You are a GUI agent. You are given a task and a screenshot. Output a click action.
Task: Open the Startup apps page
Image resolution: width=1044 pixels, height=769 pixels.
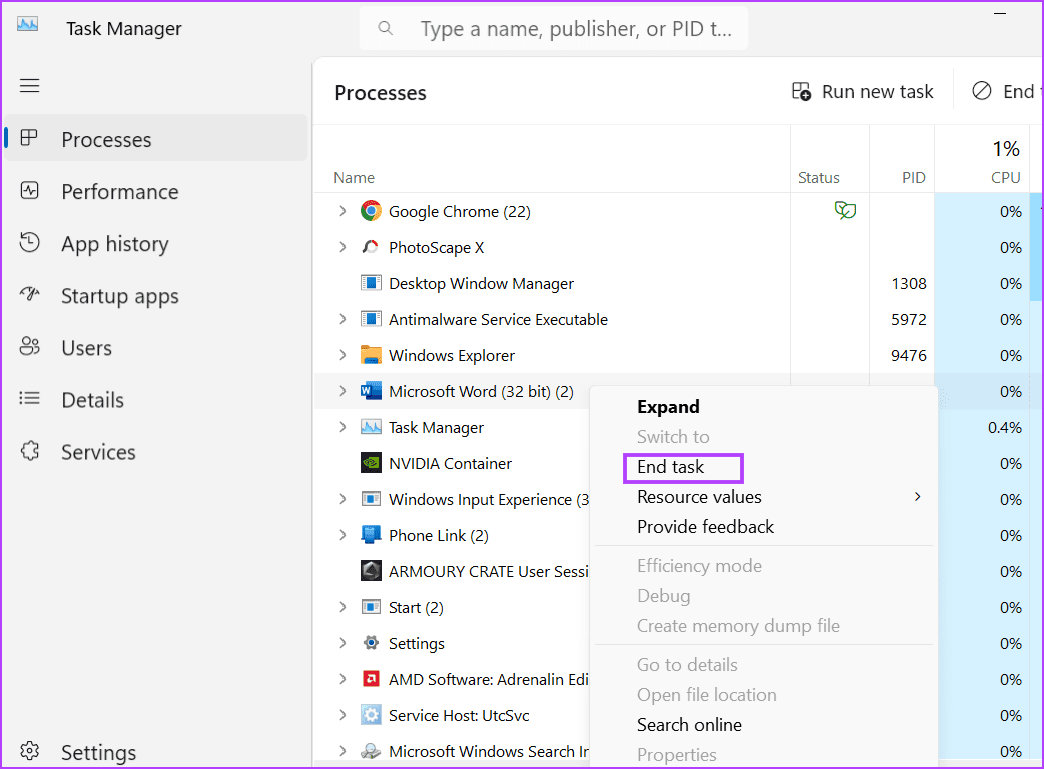(x=156, y=296)
